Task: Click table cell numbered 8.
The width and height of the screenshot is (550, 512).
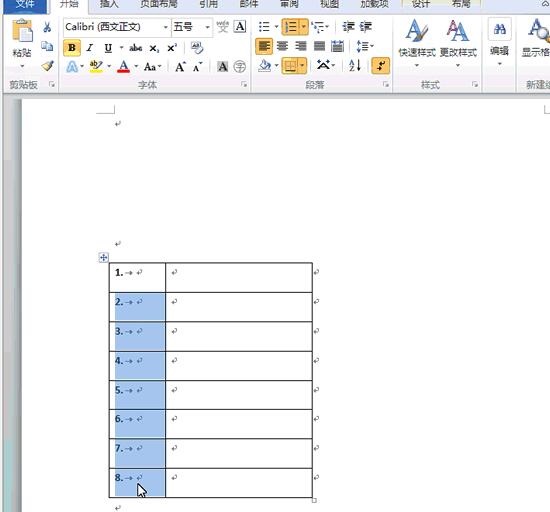Action: coord(137,483)
